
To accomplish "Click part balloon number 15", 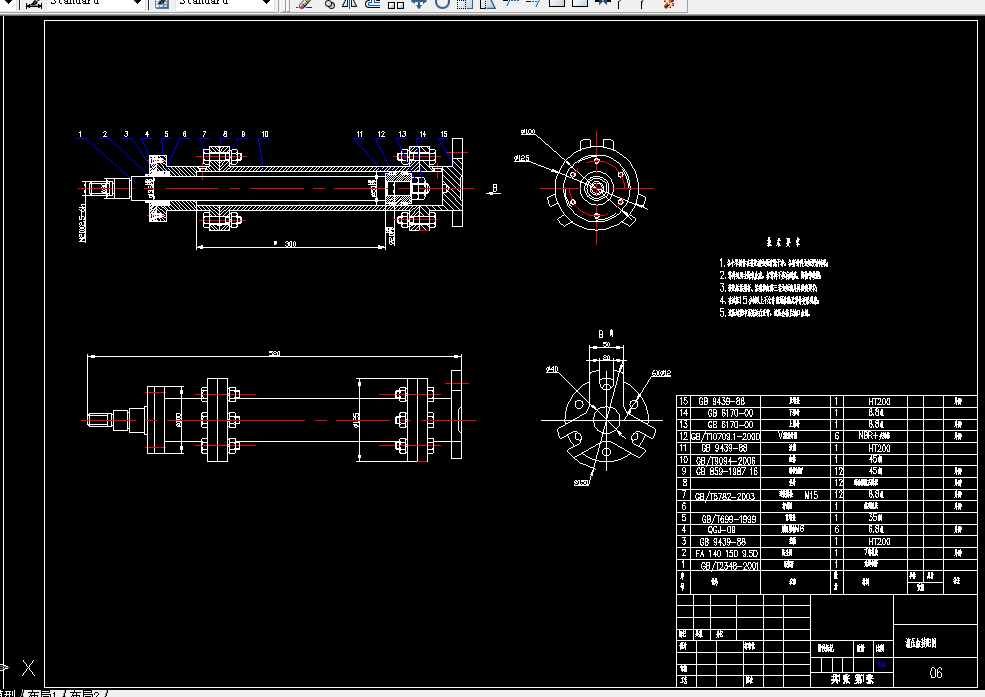I will (x=444, y=134).
